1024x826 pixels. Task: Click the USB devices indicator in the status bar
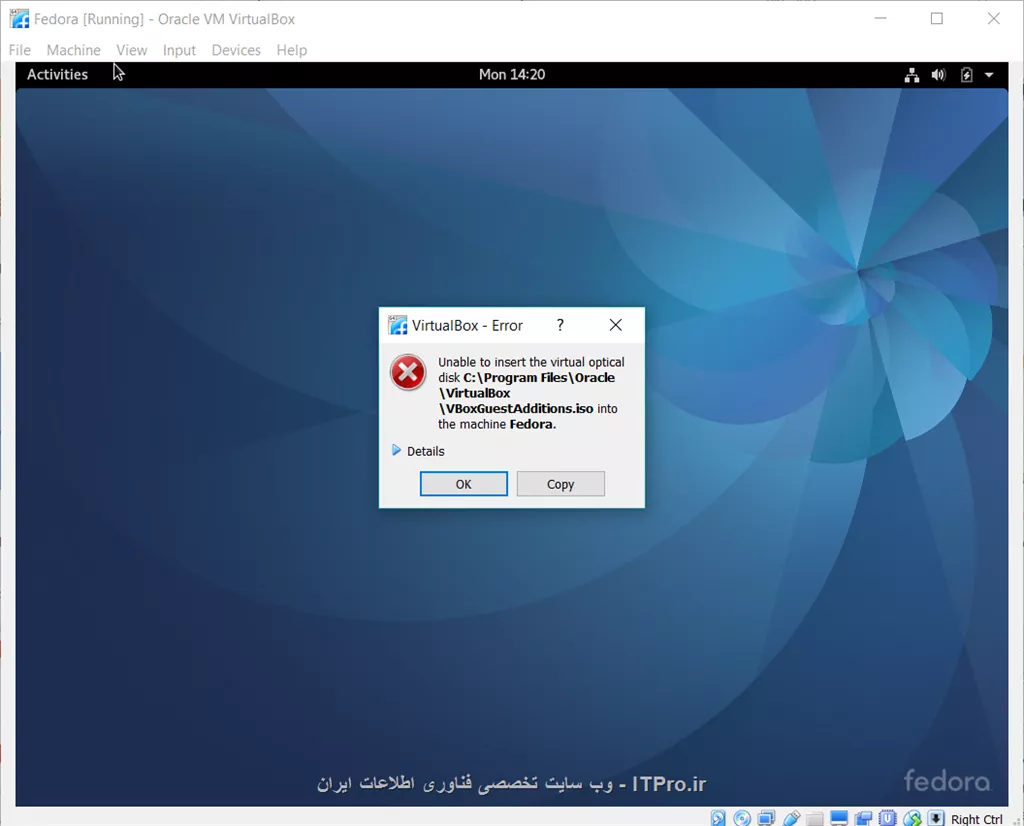click(x=792, y=818)
